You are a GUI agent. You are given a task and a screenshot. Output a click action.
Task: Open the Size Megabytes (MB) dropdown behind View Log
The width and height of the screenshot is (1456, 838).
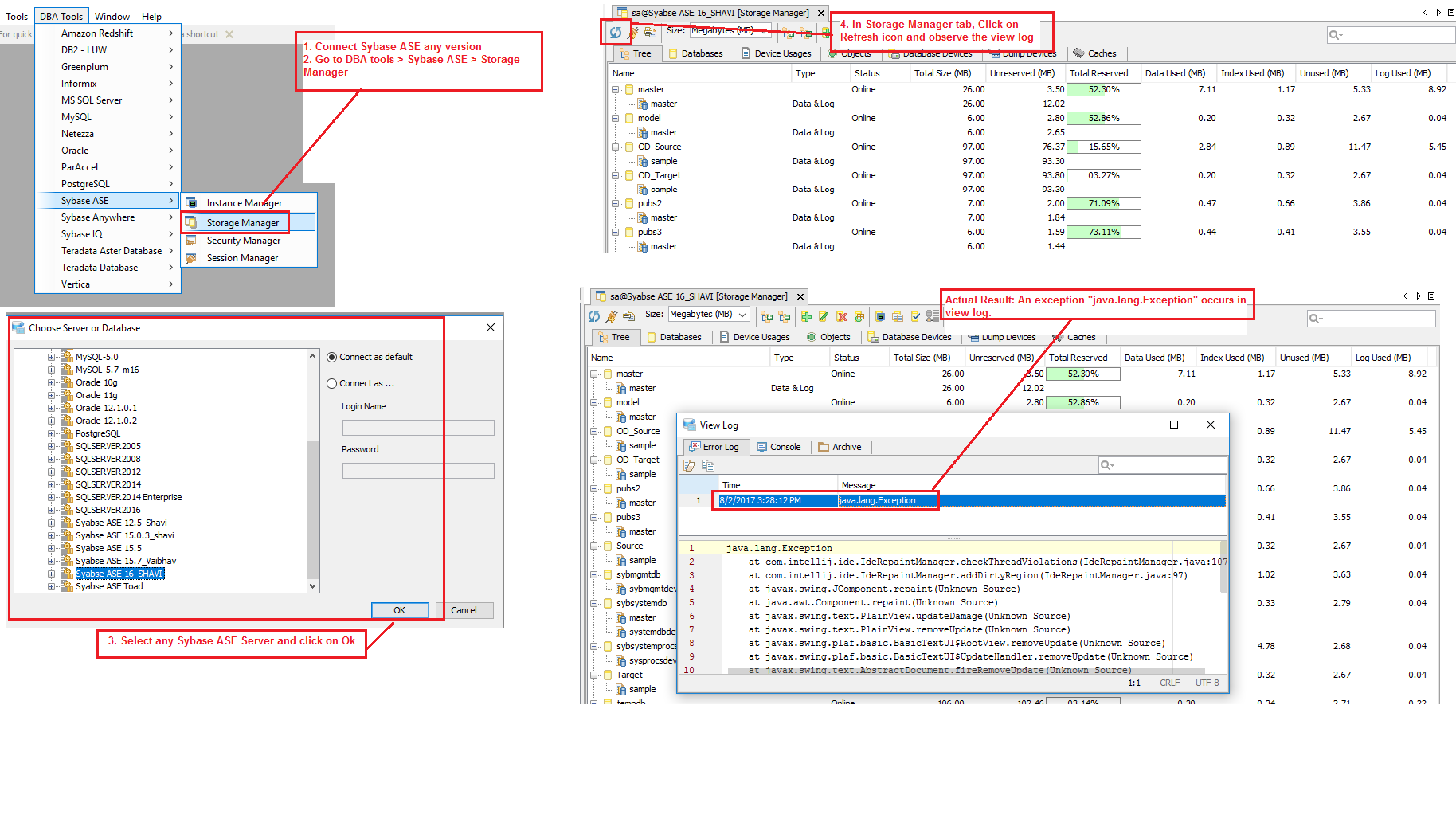709,315
